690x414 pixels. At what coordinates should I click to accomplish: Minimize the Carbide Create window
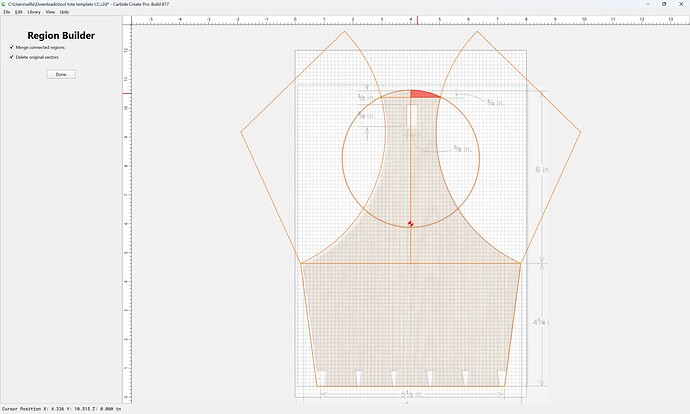coord(648,4)
